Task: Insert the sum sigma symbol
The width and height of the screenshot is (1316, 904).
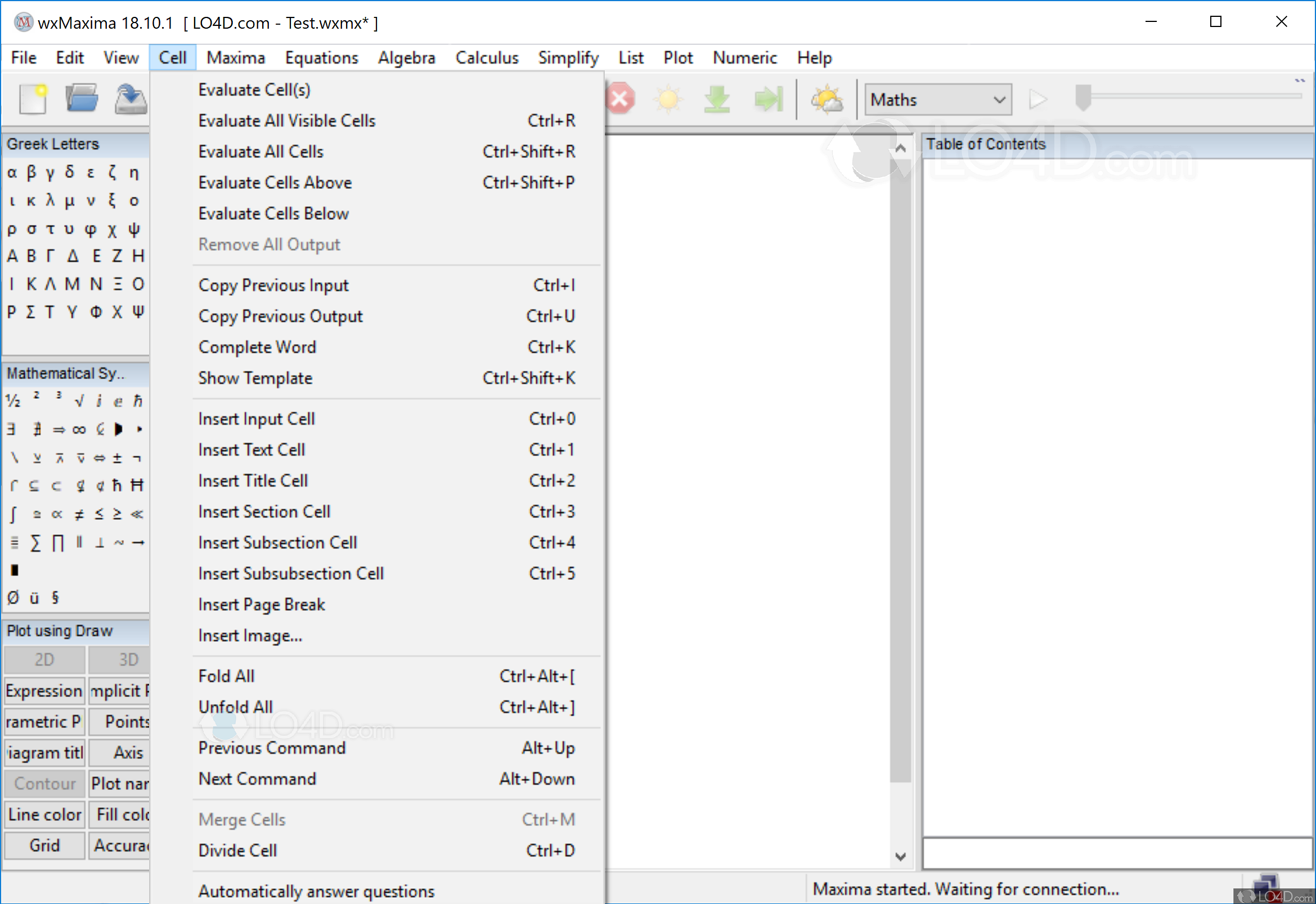Action: pyautogui.click(x=35, y=543)
